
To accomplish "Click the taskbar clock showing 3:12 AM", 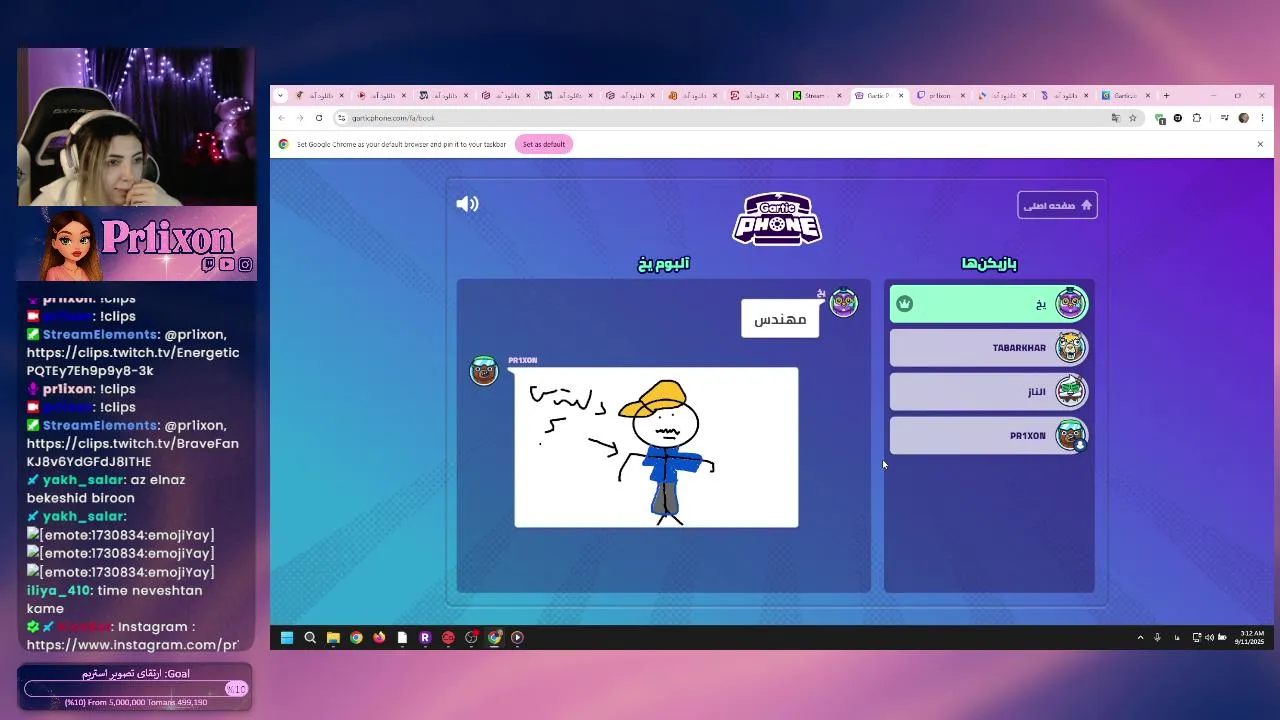I will tap(1250, 637).
